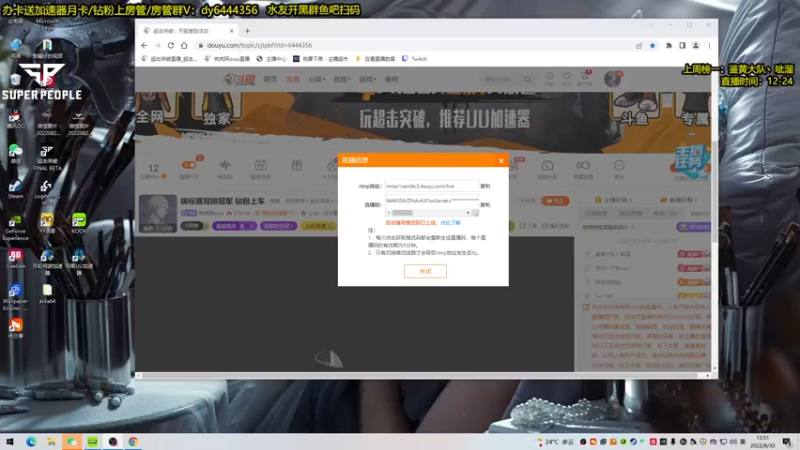Open the Wallpaper Engine desktop shortcut

pos(15,298)
